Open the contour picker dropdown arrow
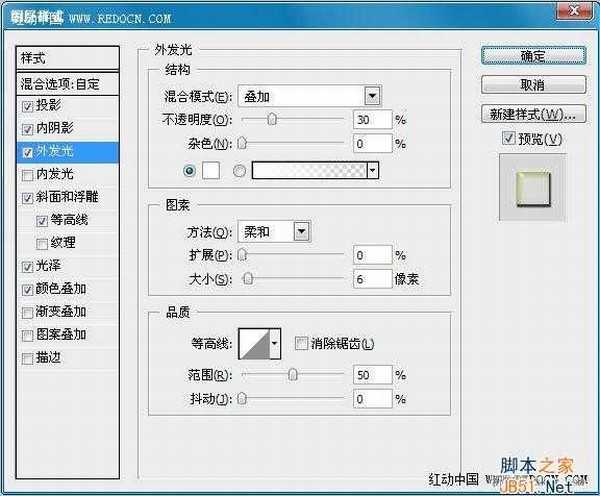600x496 pixels. click(x=275, y=345)
